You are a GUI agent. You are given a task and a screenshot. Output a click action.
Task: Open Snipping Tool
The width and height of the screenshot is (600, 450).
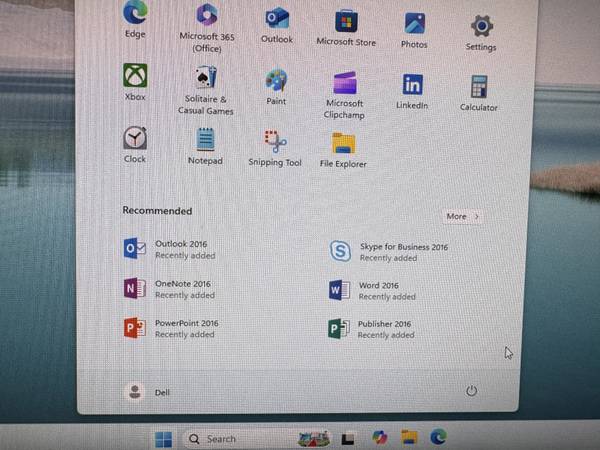(x=275, y=148)
